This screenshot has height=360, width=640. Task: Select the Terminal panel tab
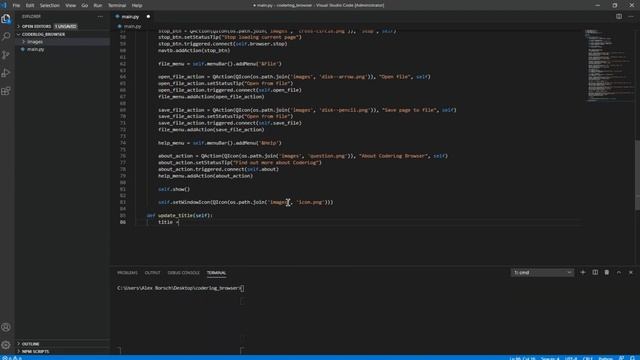point(216,273)
